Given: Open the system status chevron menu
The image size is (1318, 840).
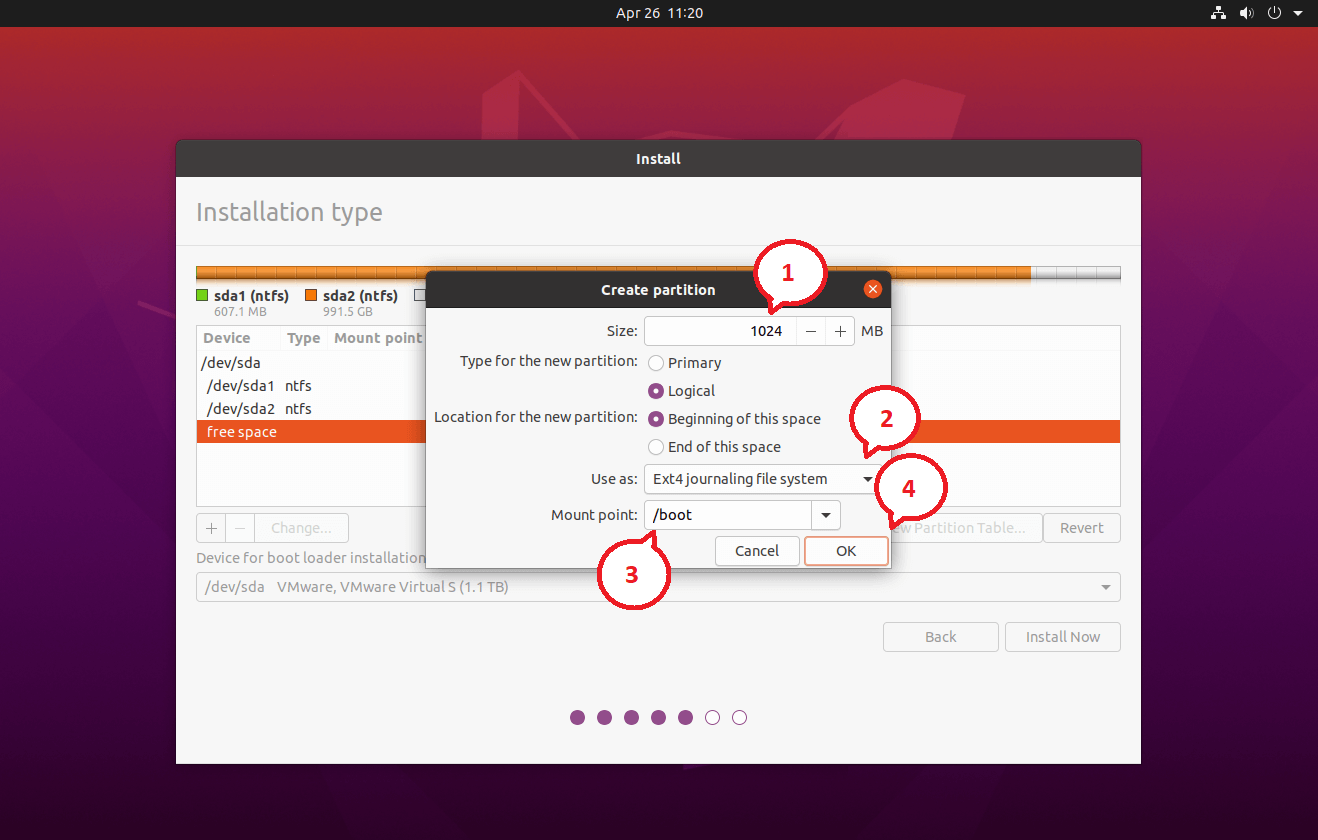Looking at the screenshot, I should click(x=1298, y=13).
